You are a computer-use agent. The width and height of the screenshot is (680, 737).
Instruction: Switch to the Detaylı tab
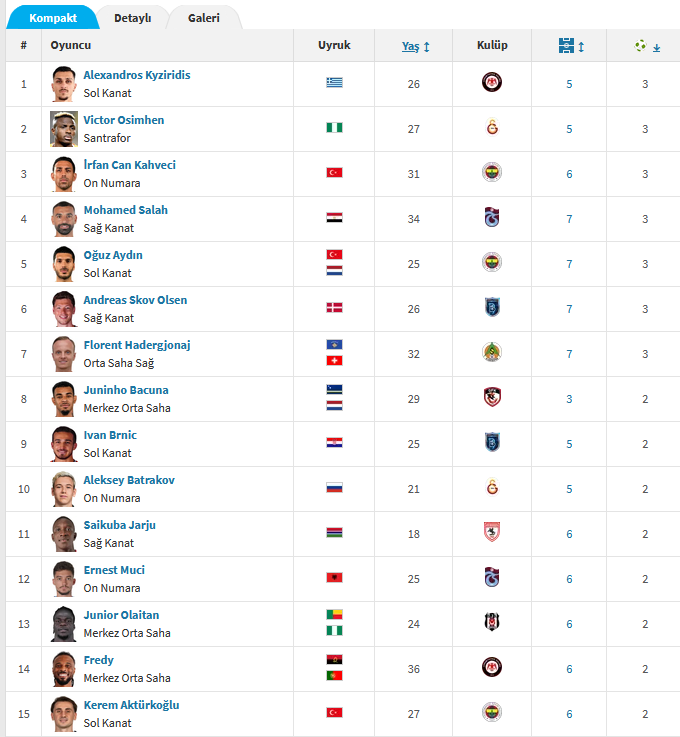(x=133, y=18)
